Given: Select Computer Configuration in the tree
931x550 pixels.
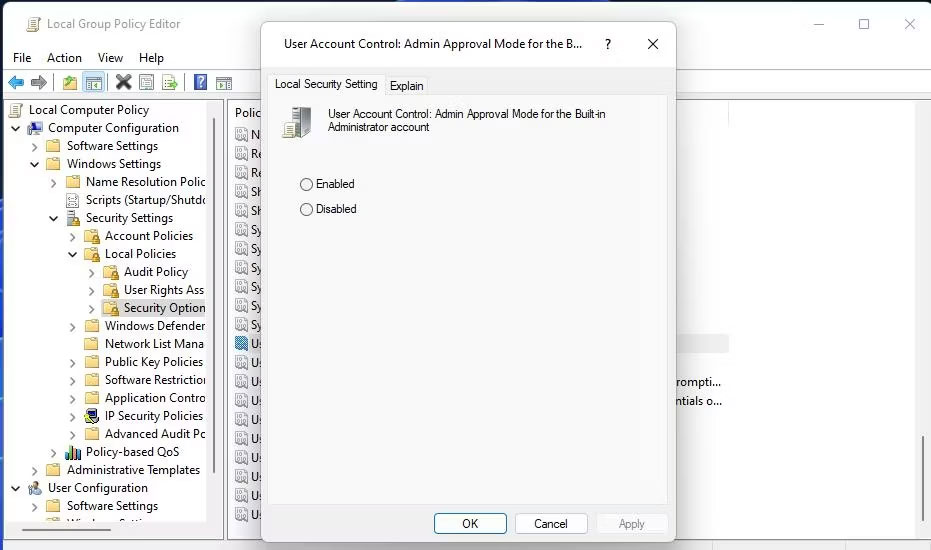Looking at the screenshot, I should coord(113,128).
